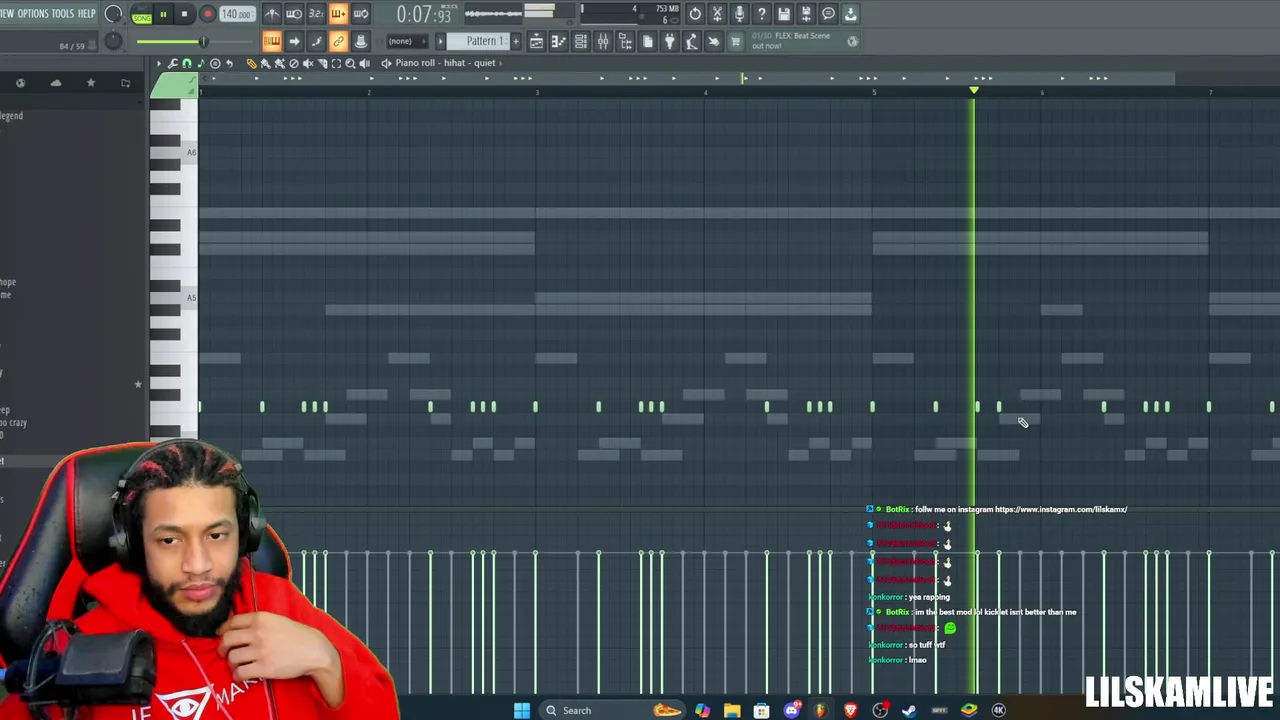Toggle the 3-2-1 countdown before recording

tap(316, 14)
